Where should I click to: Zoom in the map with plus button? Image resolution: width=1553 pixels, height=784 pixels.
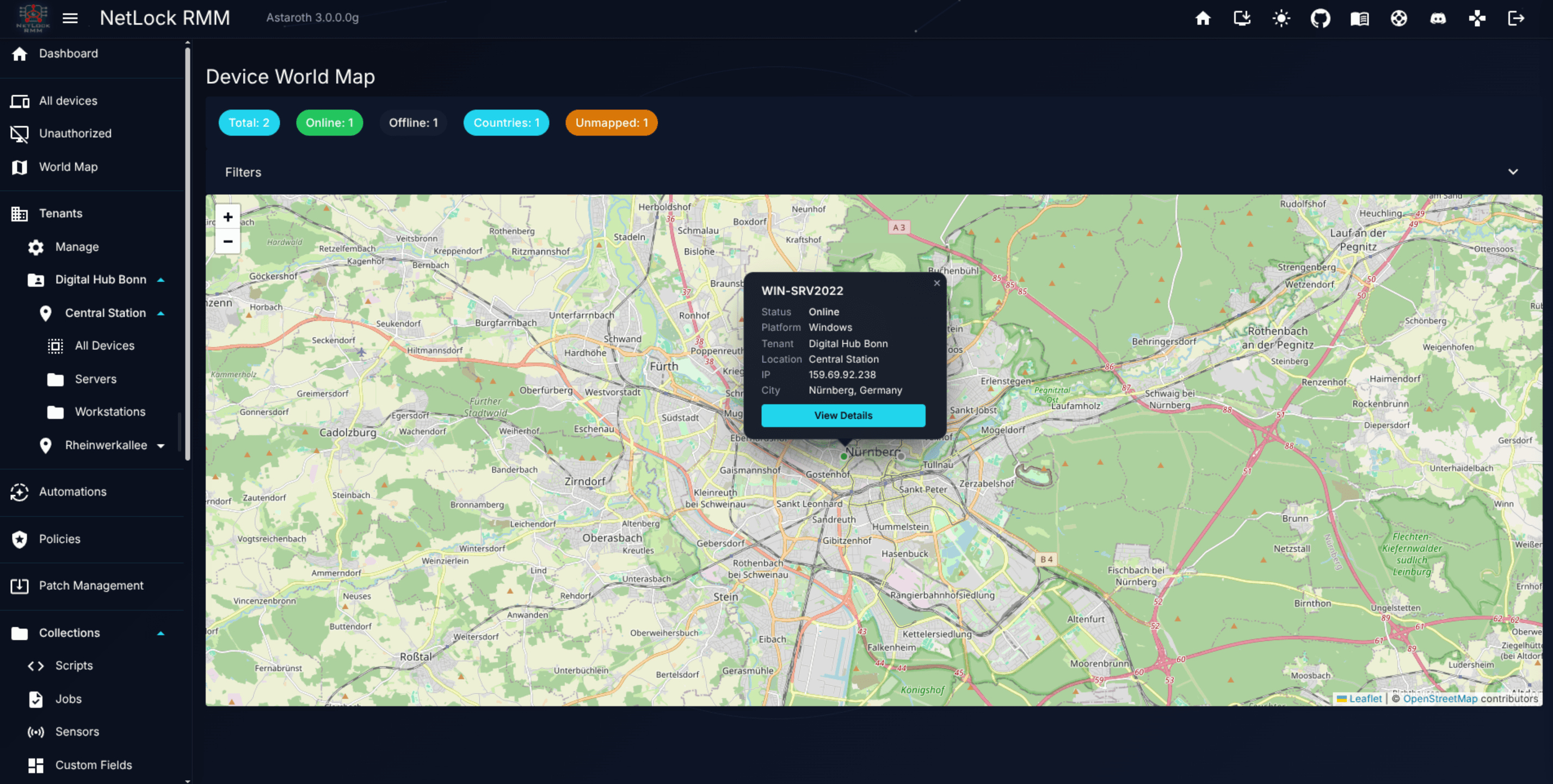[228, 217]
